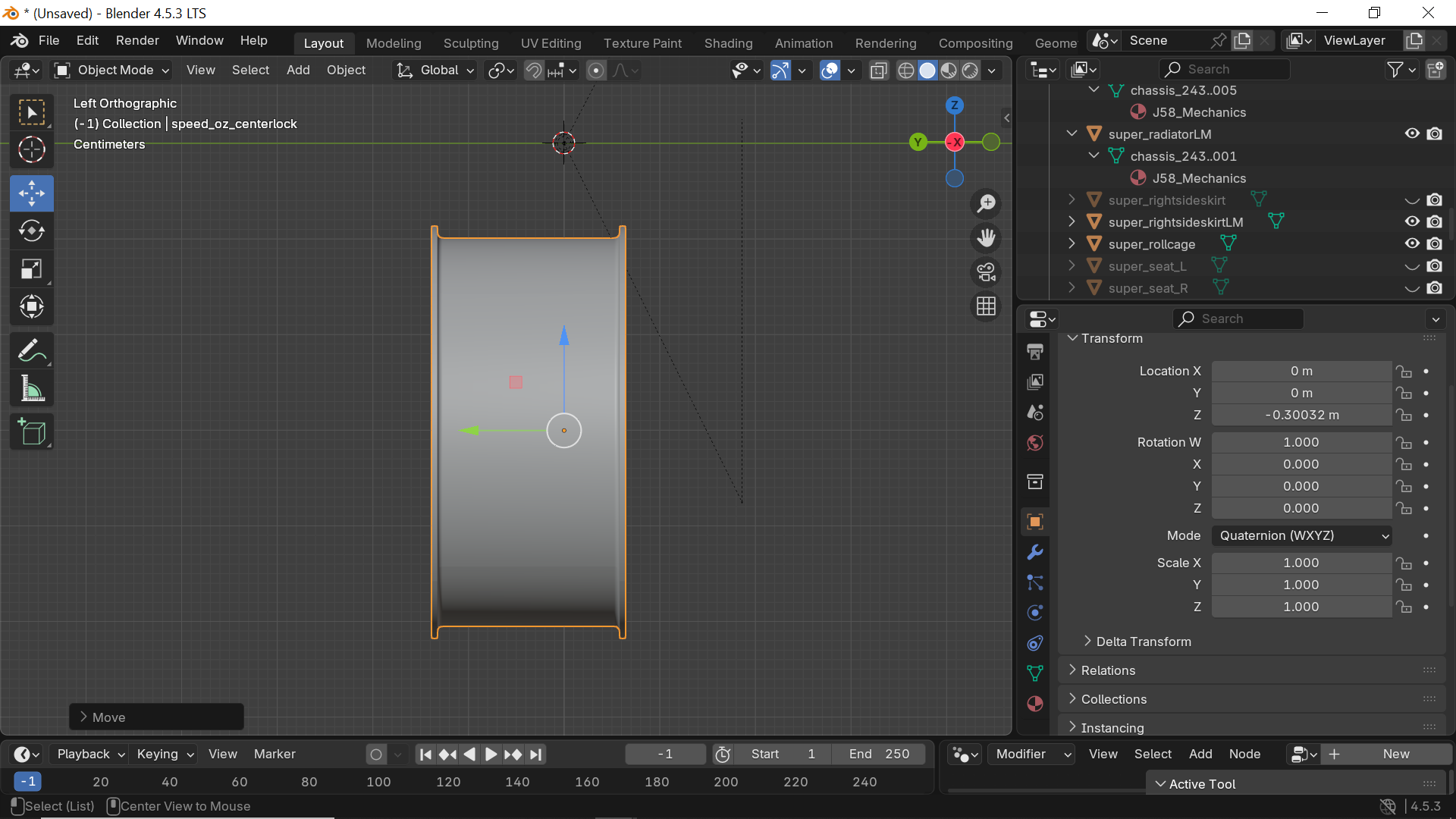1456x819 pixels.
Task: Expand the super_rightsideskirtLM tree item
Action: tap(1072, 221)
